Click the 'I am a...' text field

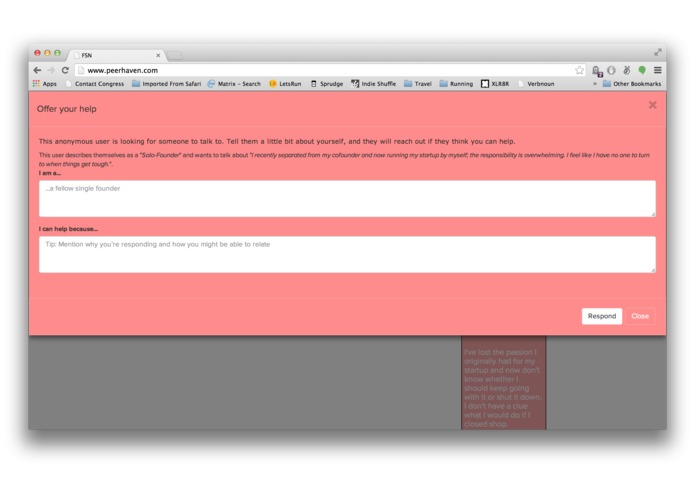[347, 198]
